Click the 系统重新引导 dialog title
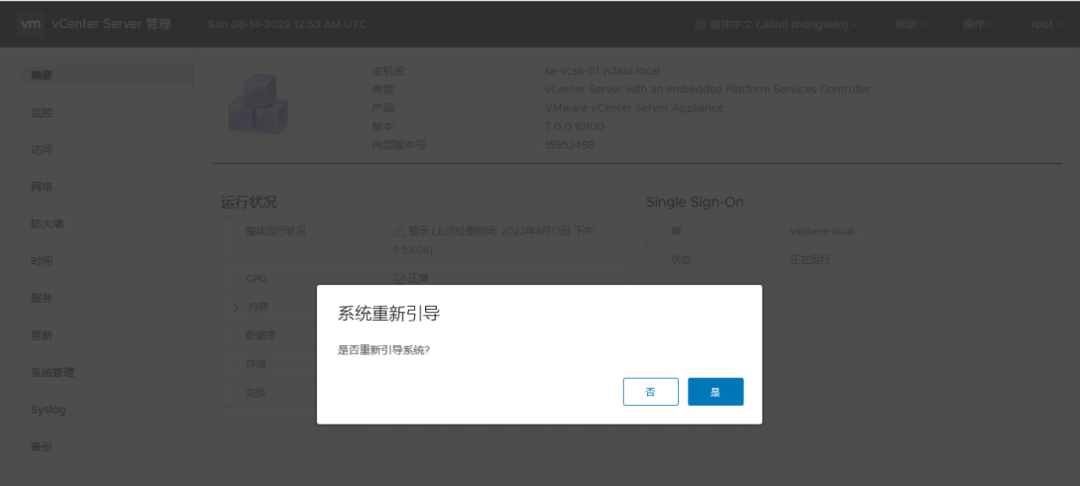This screenshot has width=1080, height=486. pos(388,315)
